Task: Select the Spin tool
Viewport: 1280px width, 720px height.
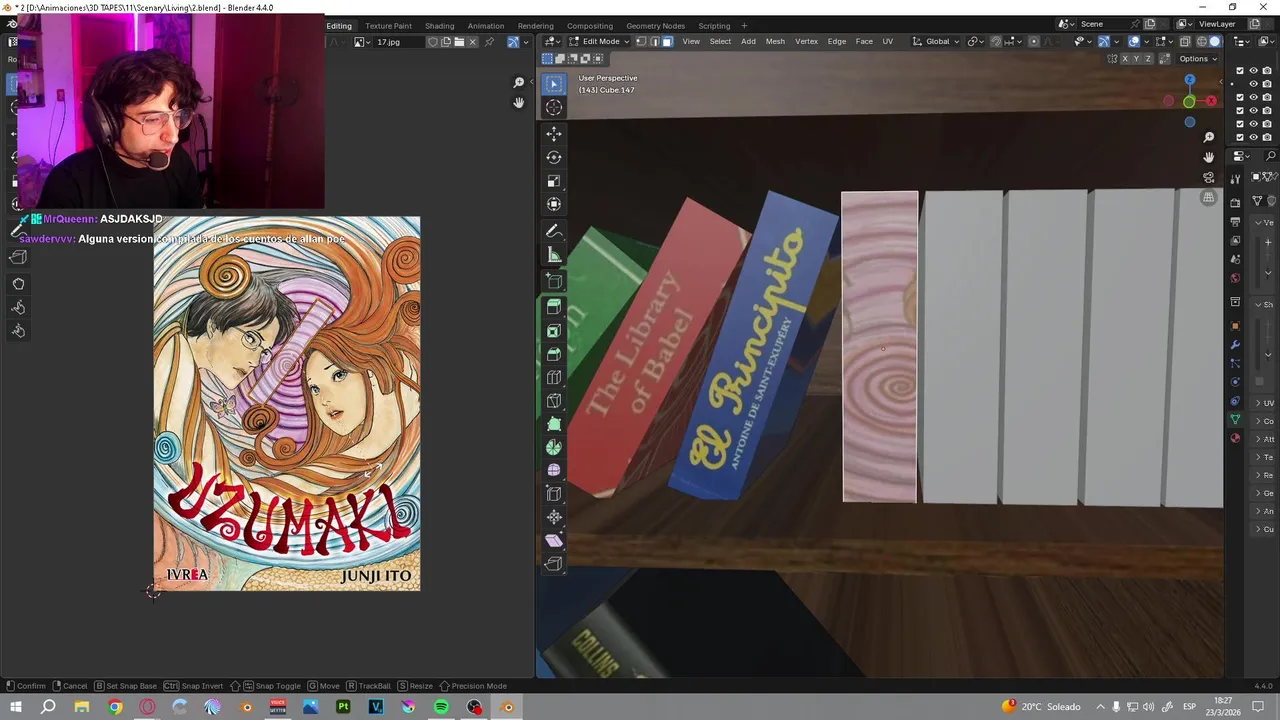Action: click(554, 447)
